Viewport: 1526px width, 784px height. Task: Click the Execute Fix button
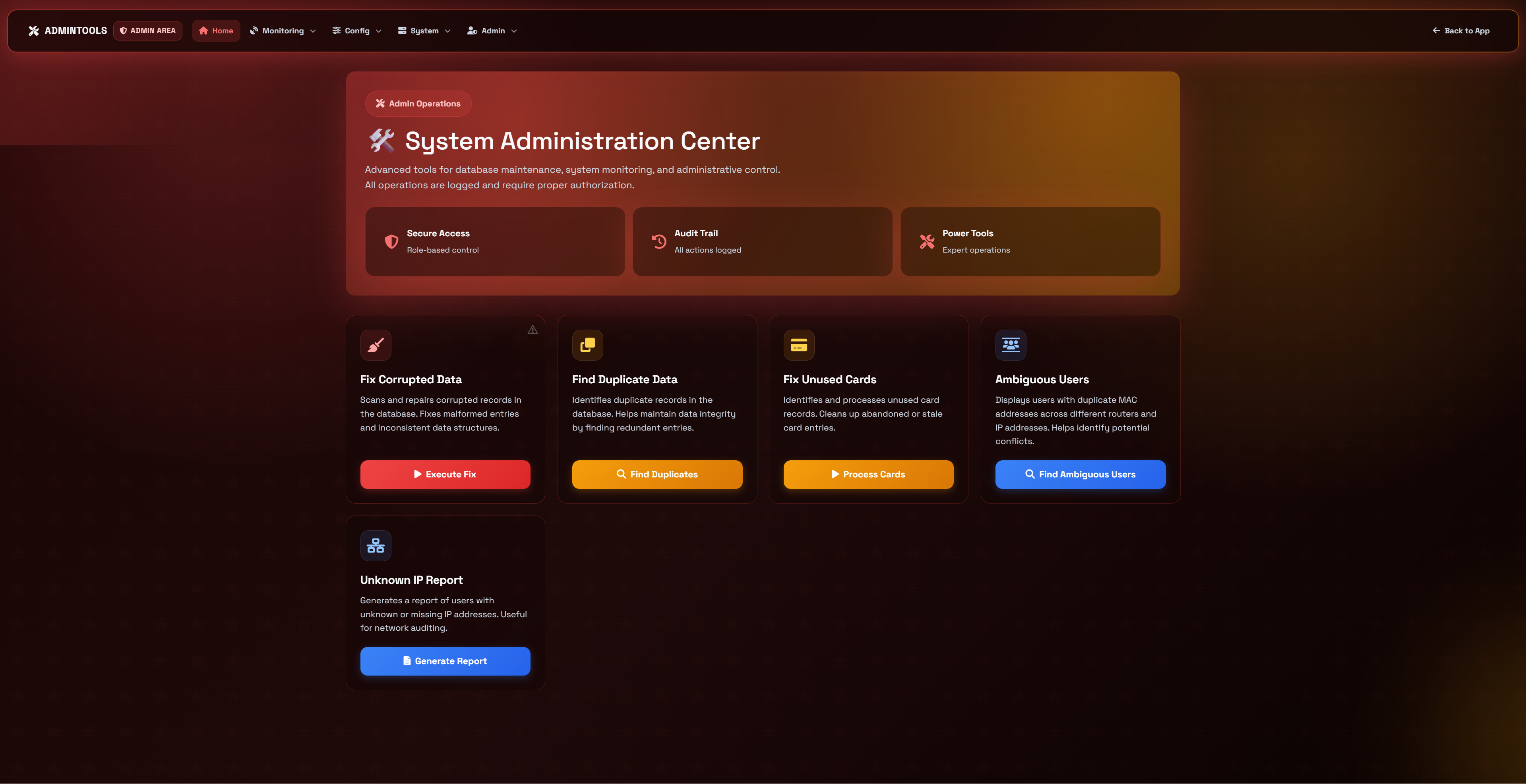[445, 474]
